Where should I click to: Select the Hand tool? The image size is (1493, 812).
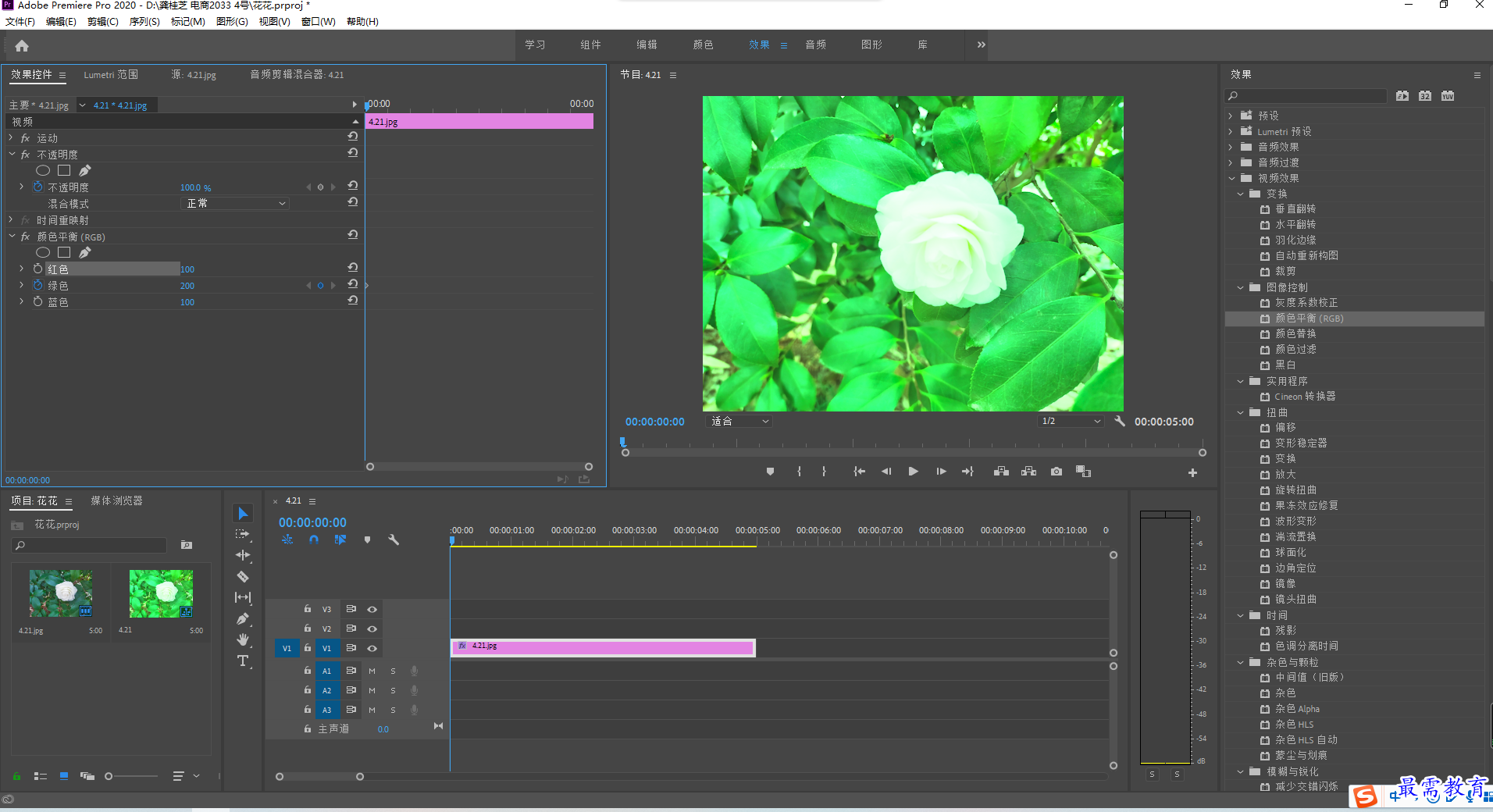coord(243,639)
